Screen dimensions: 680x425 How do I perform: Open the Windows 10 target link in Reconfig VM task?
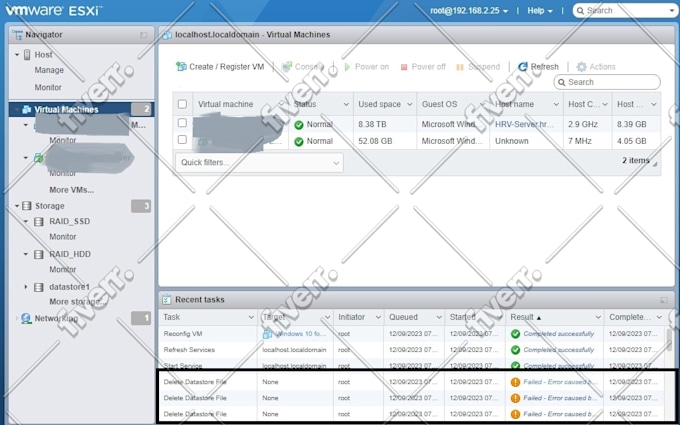pos(301,334)
